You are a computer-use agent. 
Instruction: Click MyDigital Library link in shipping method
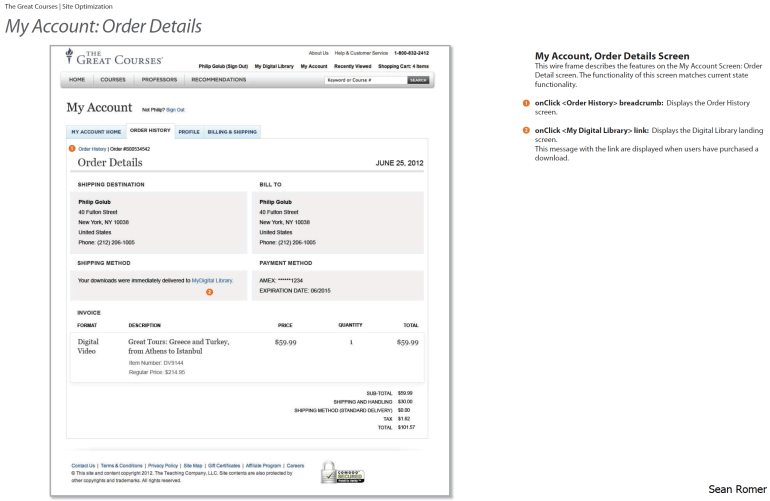point(212,280)
